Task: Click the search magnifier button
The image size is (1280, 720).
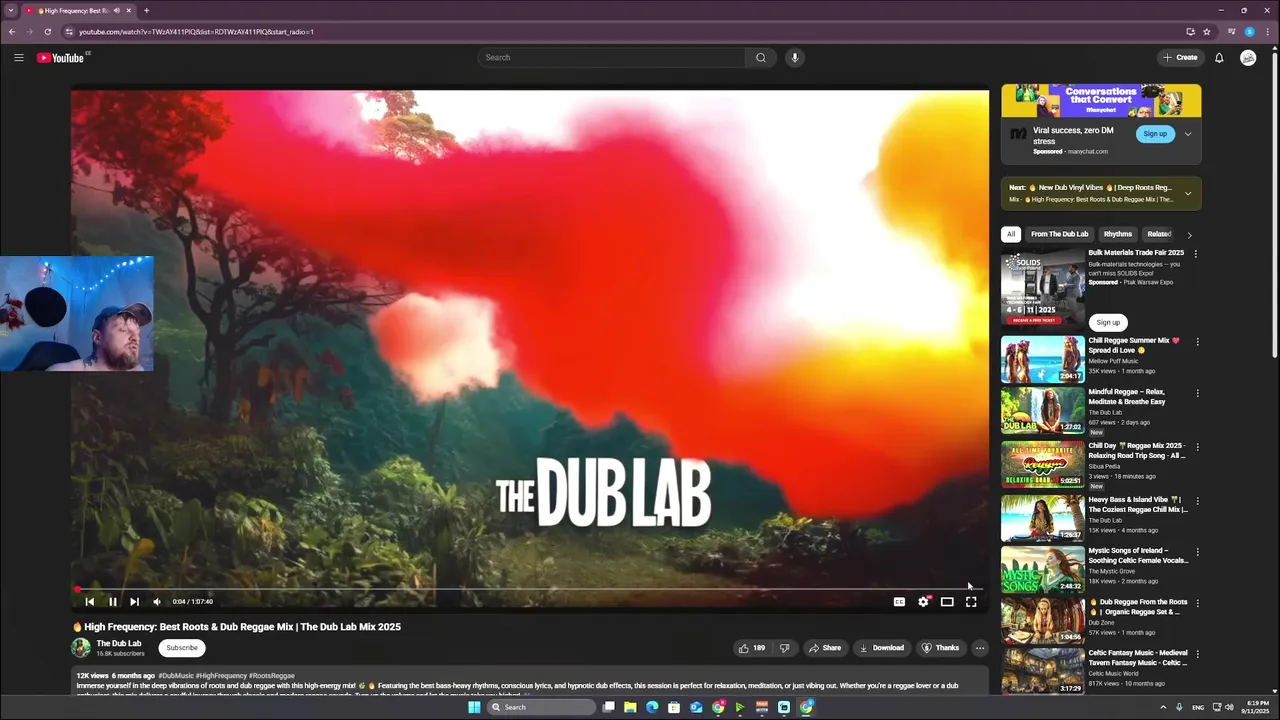Action: (760, 58)
